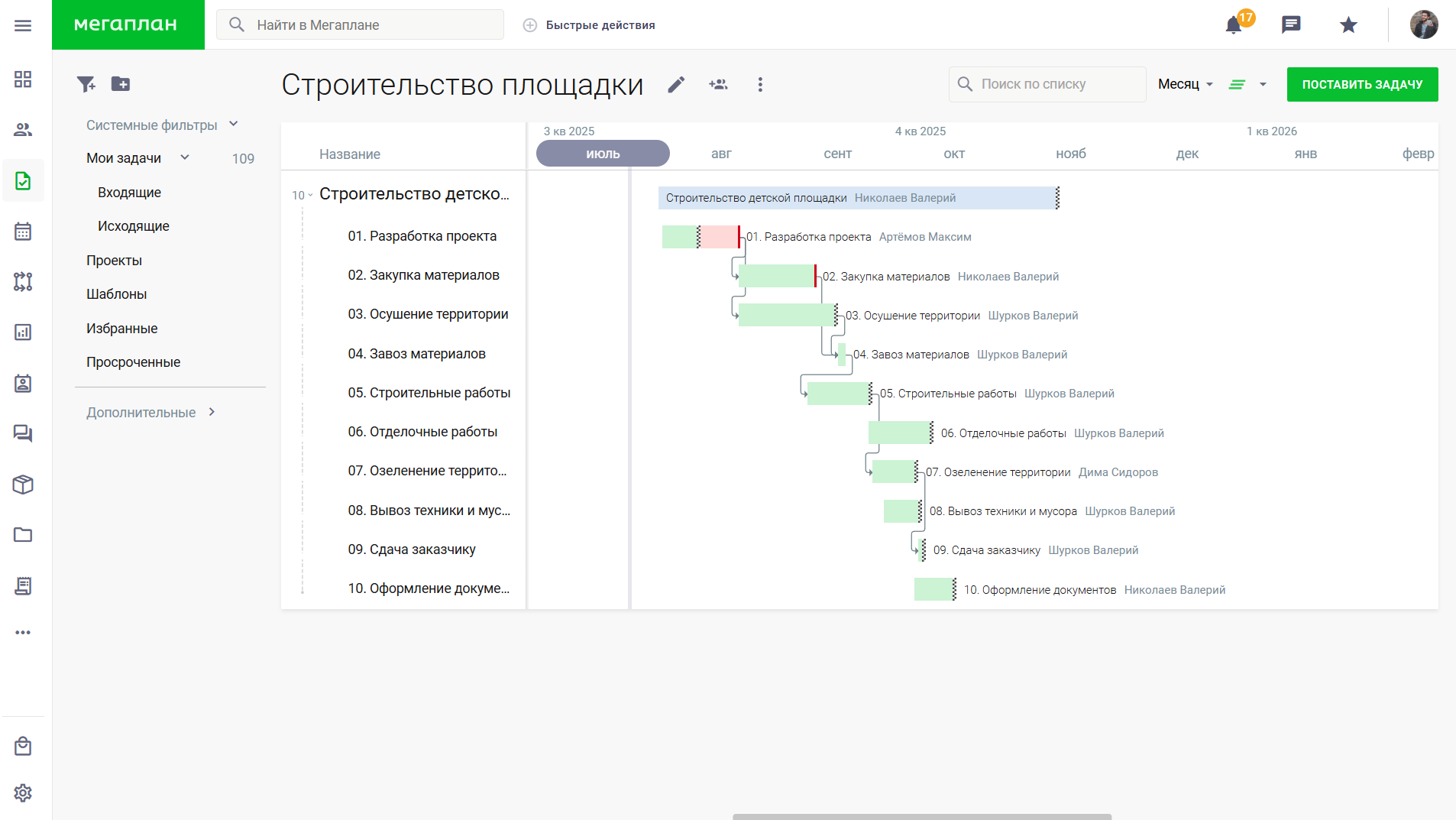Open the filter funnel icon above filters
Viewport: 1456px width, 820px height.
[x=86, y=84]
